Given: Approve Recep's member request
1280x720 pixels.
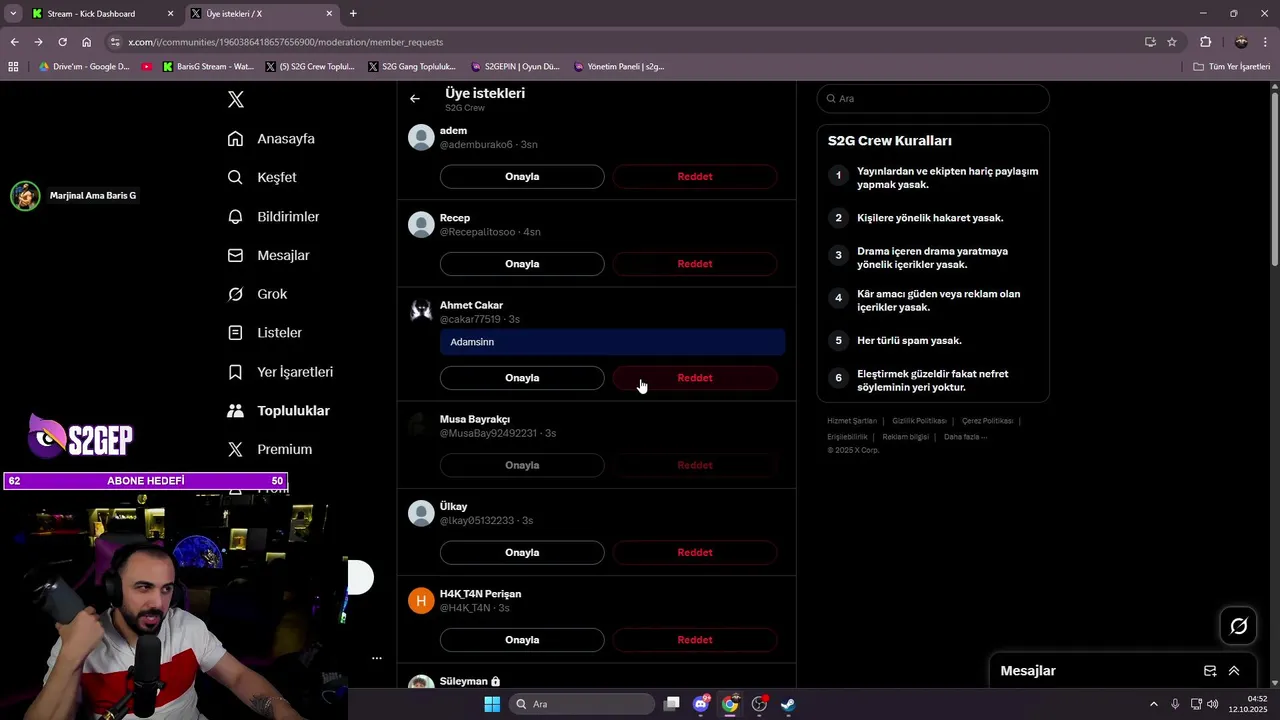Looking at the screenshot, I should coord(522,264).
